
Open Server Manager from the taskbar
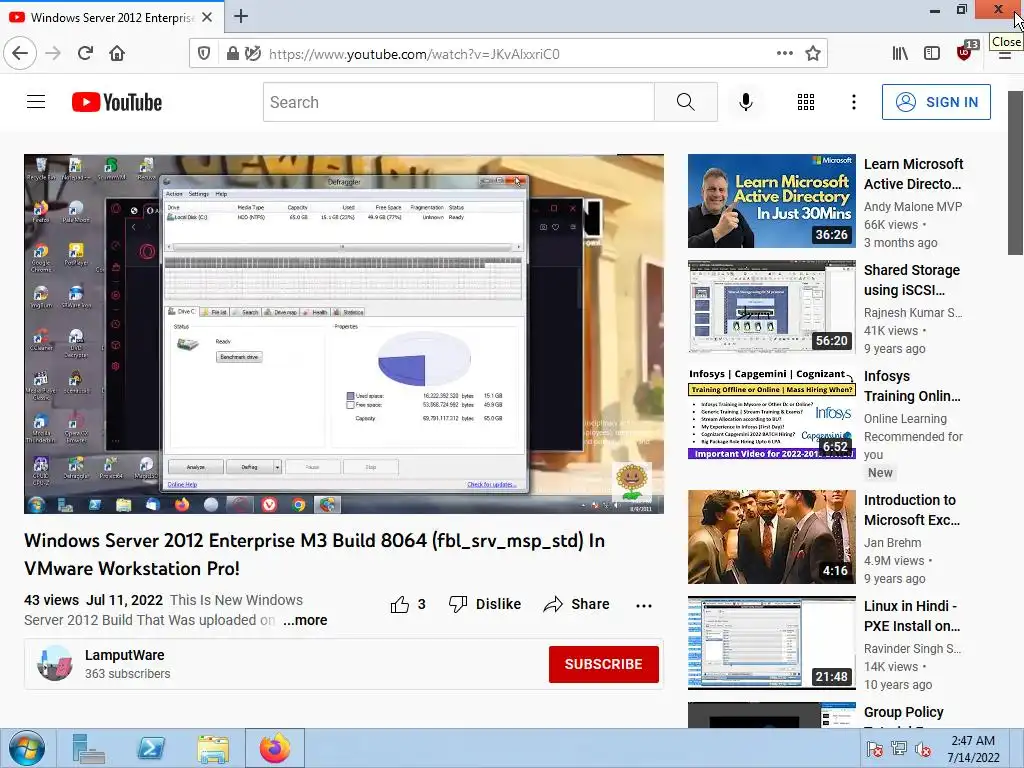coord(89,748)
